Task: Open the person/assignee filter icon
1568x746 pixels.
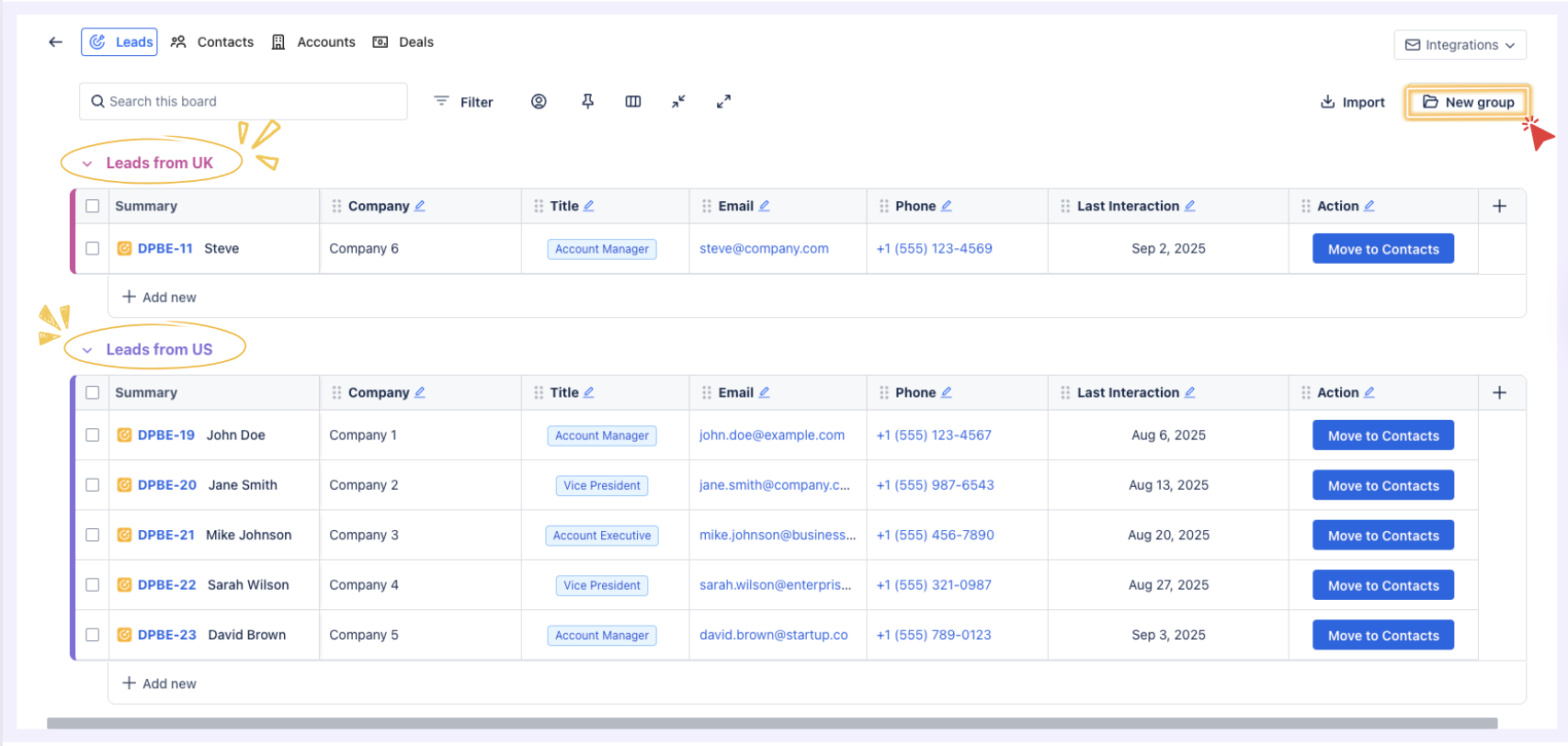Action: click(x=539, y=102)
